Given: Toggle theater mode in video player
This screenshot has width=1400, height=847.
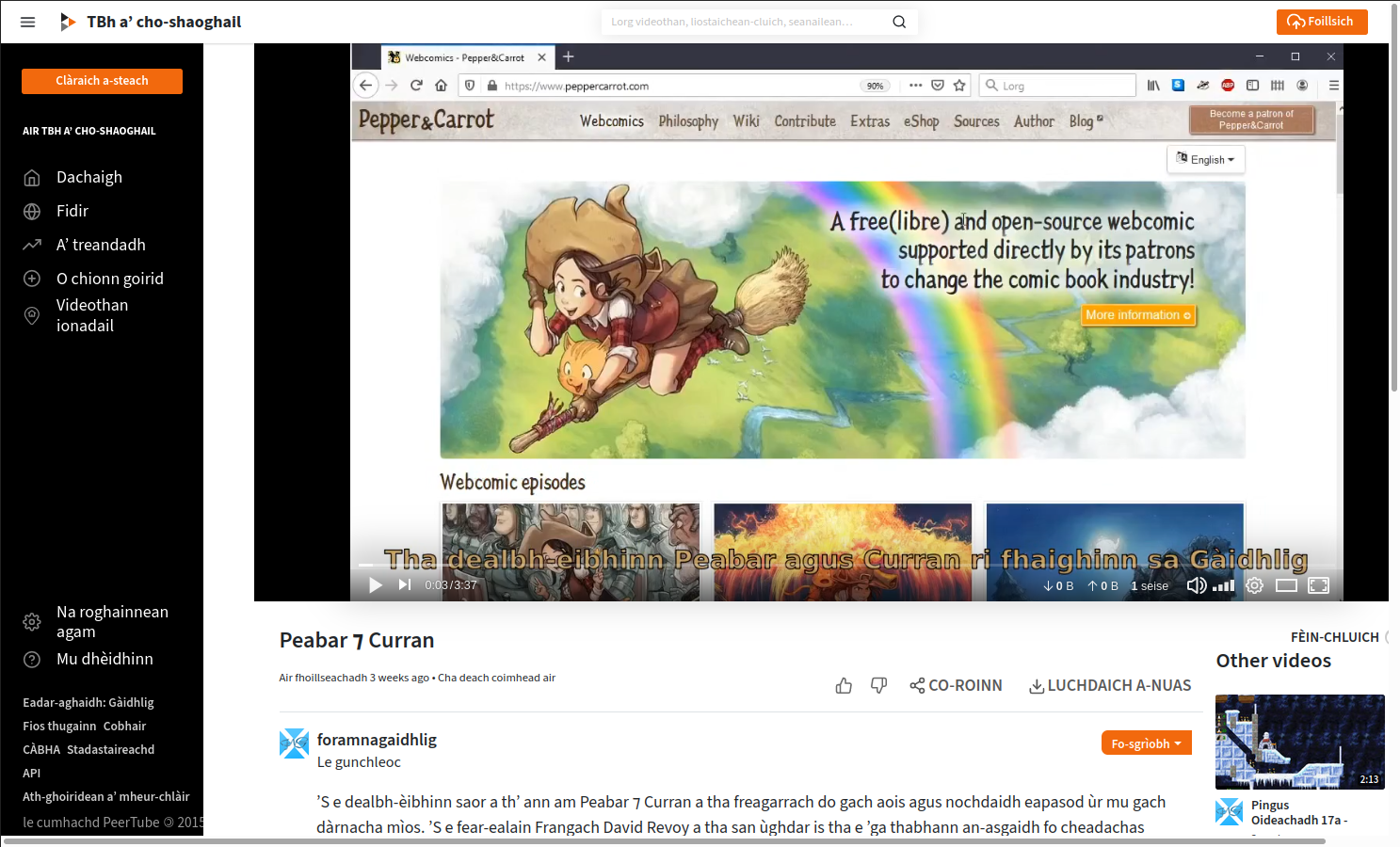Looking at the screenshot, I should 1286,585.
